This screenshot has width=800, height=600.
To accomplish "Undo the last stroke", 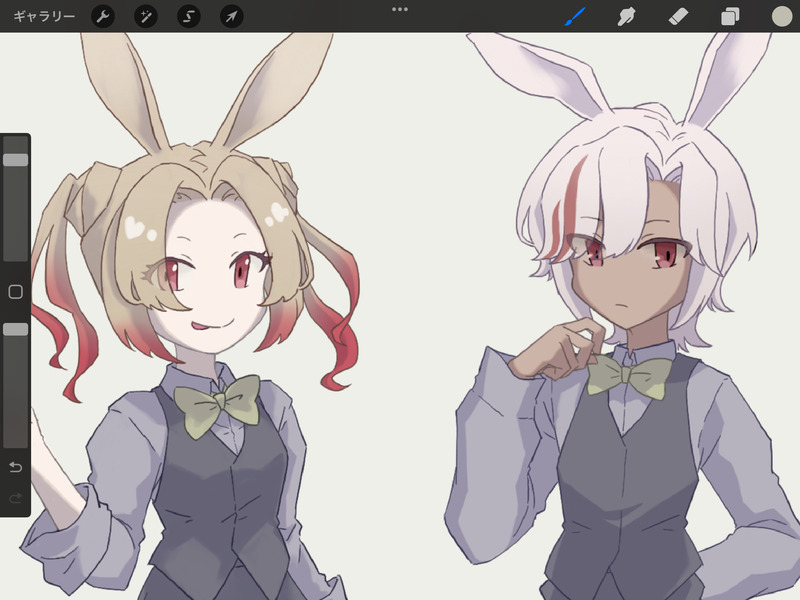I will [x=16, y=467].
